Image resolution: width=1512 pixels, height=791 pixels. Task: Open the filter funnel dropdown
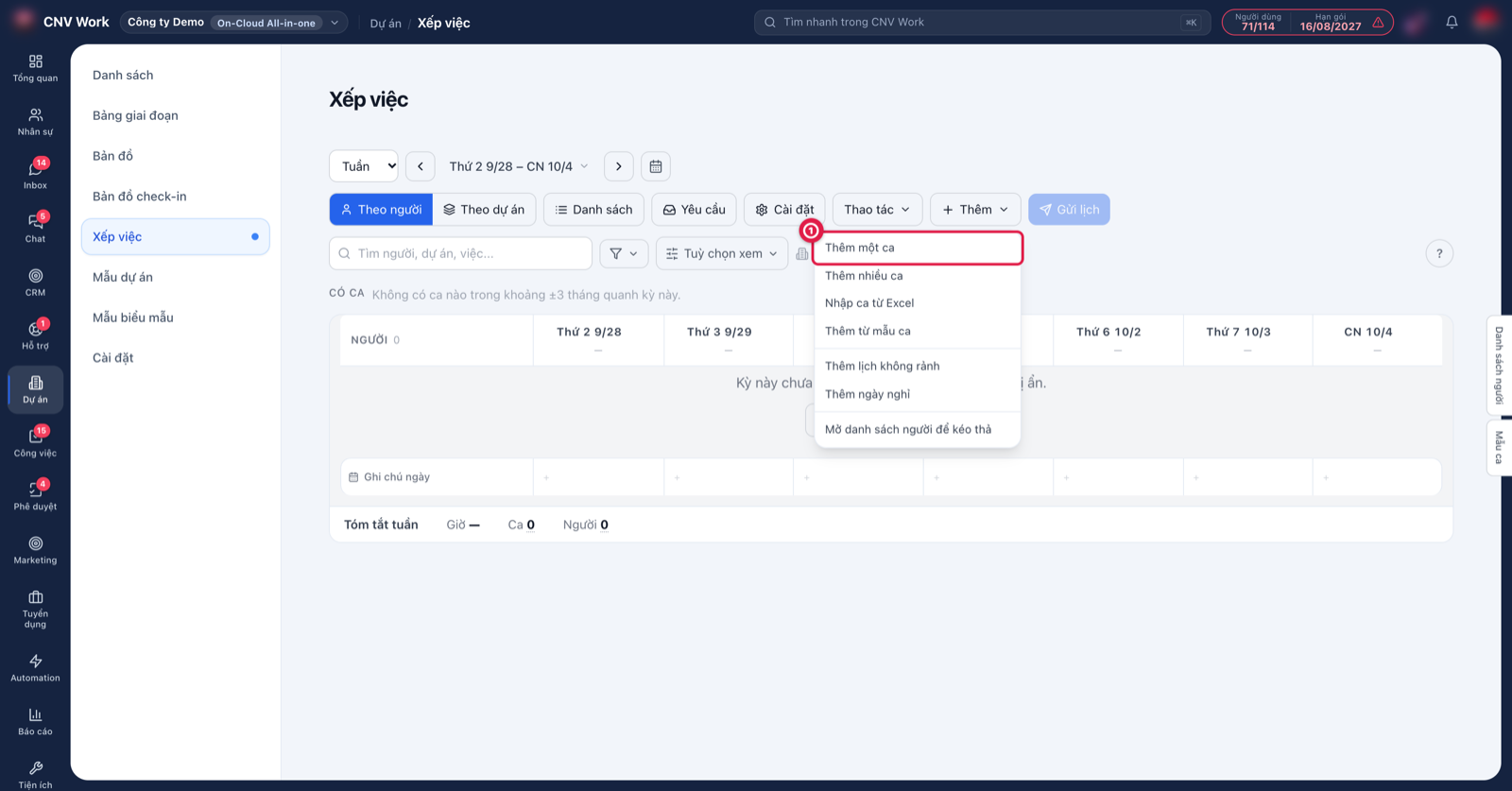pyautogui.click(x=624, y=253)
